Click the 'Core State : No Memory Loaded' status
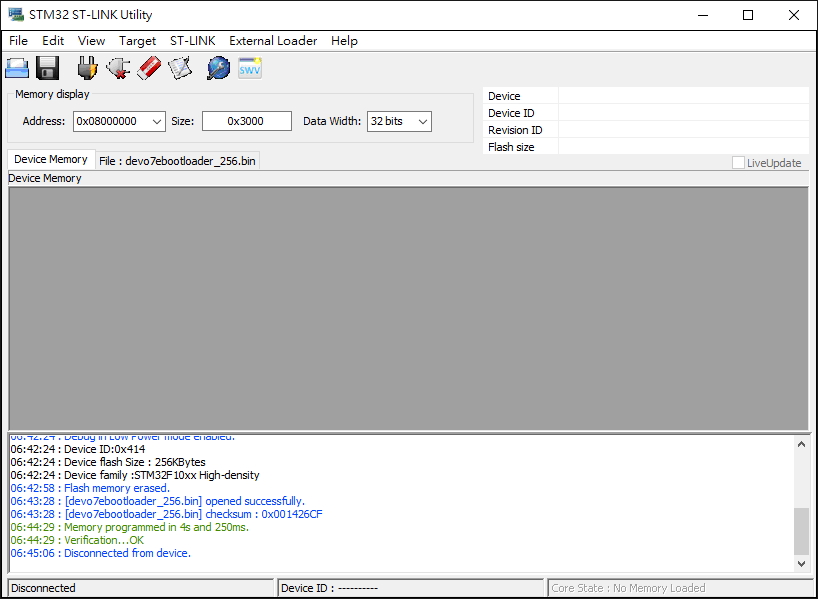 point(680,588)
